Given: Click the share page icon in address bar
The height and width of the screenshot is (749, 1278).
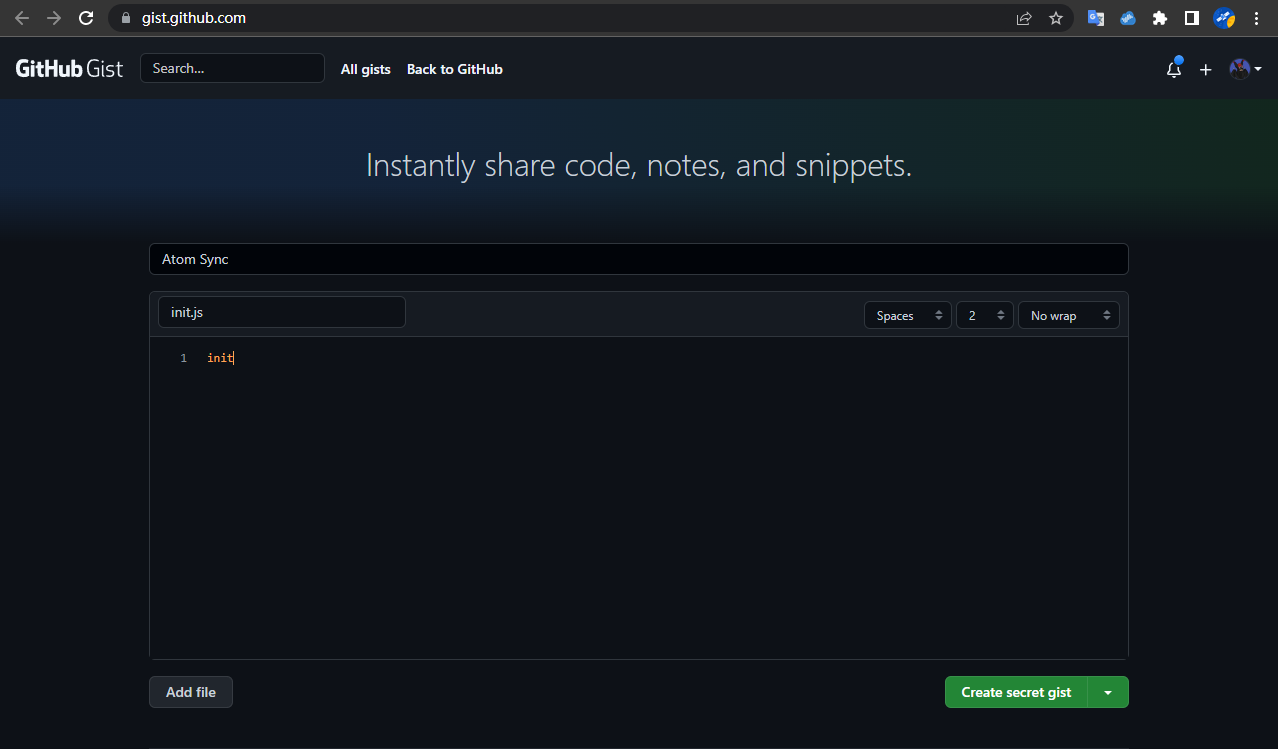Looking at the screenshot, I should point(1024,18).
